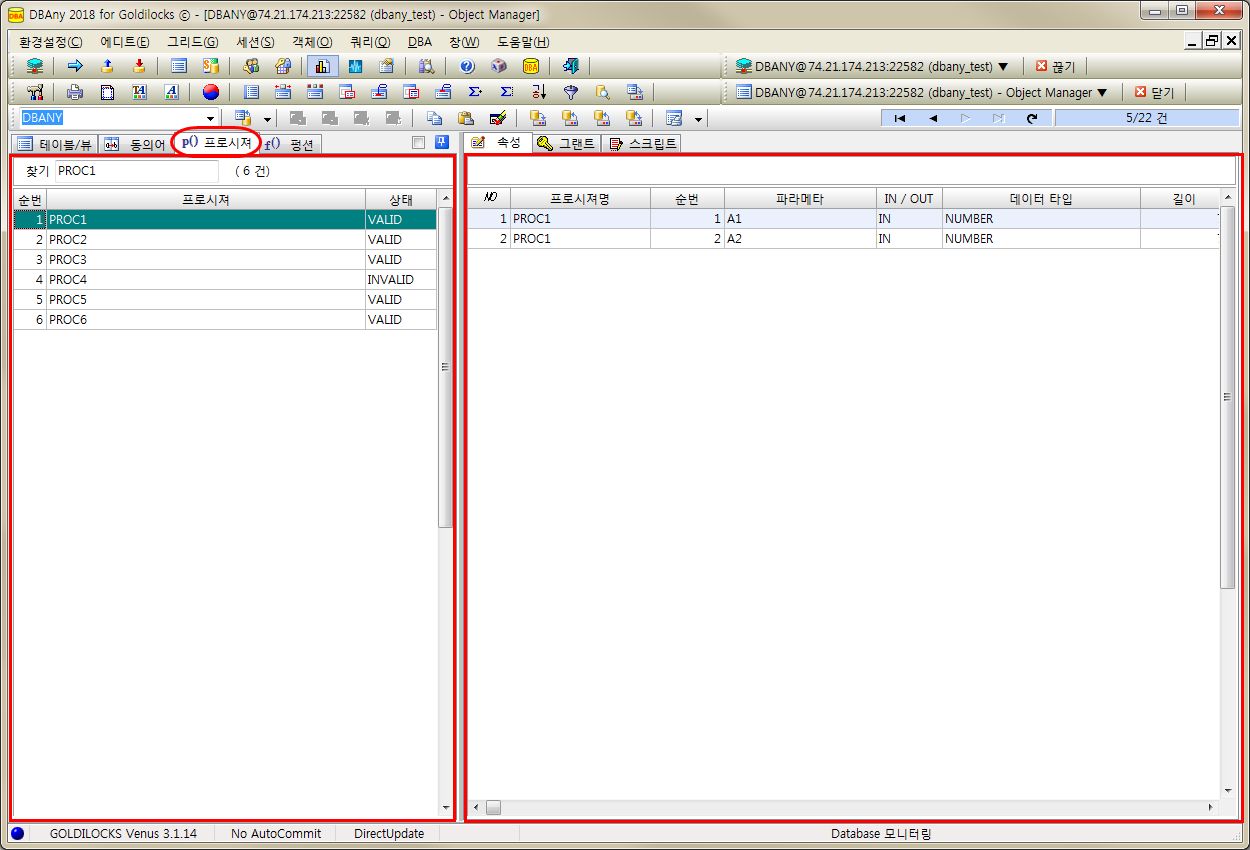Open the 도움말(H) menu
Viewport: 1250px width, 850px height.
coord(523,42)
